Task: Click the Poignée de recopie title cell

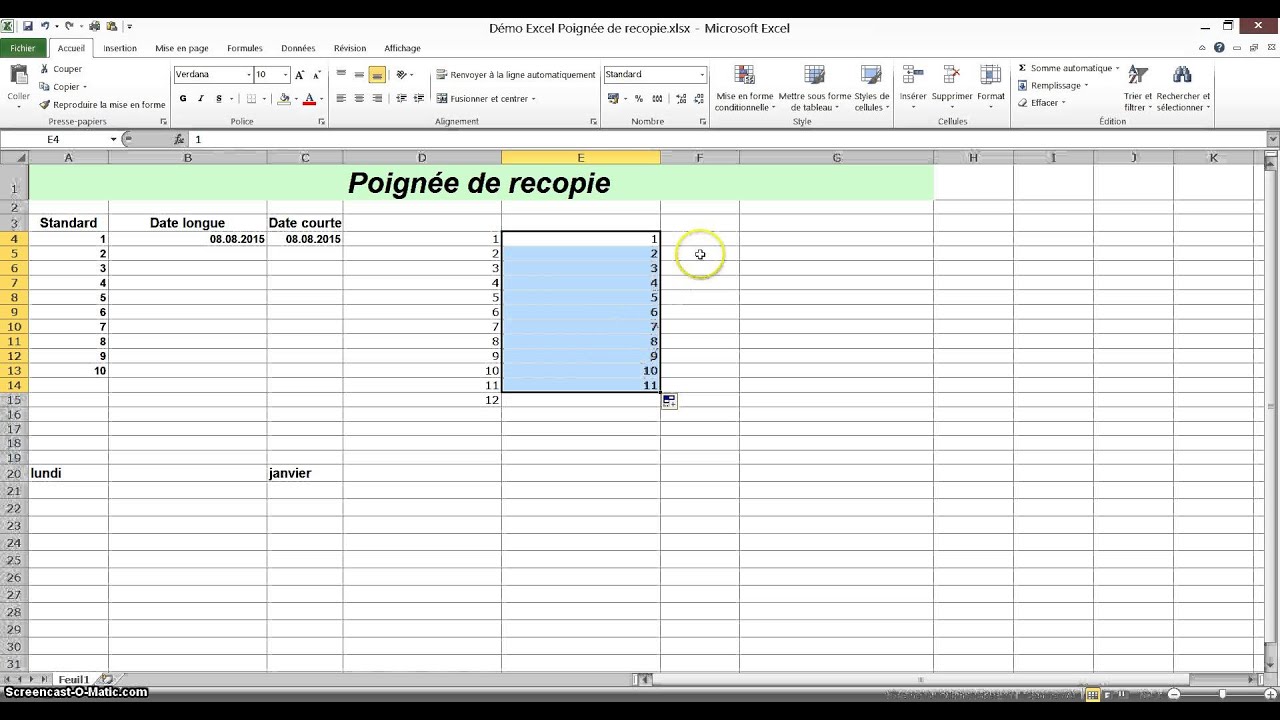Action: (x=480, y=183)
